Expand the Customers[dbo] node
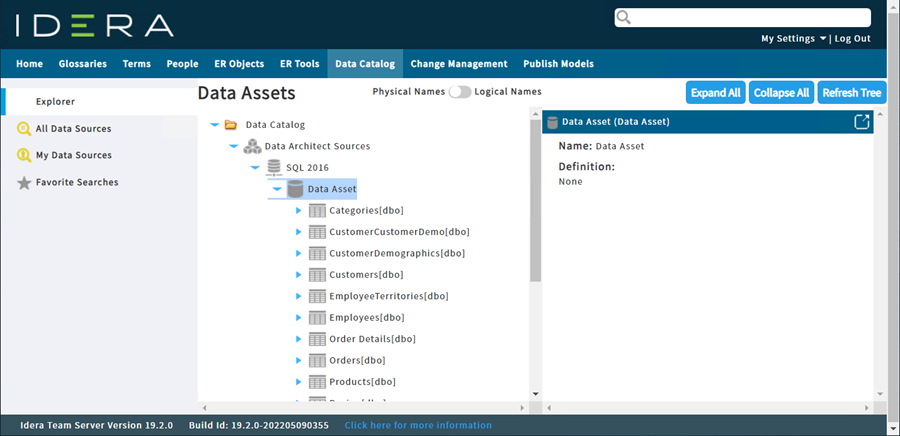The image size is (900, 436). pyautogui.click(x=298, y=275)
